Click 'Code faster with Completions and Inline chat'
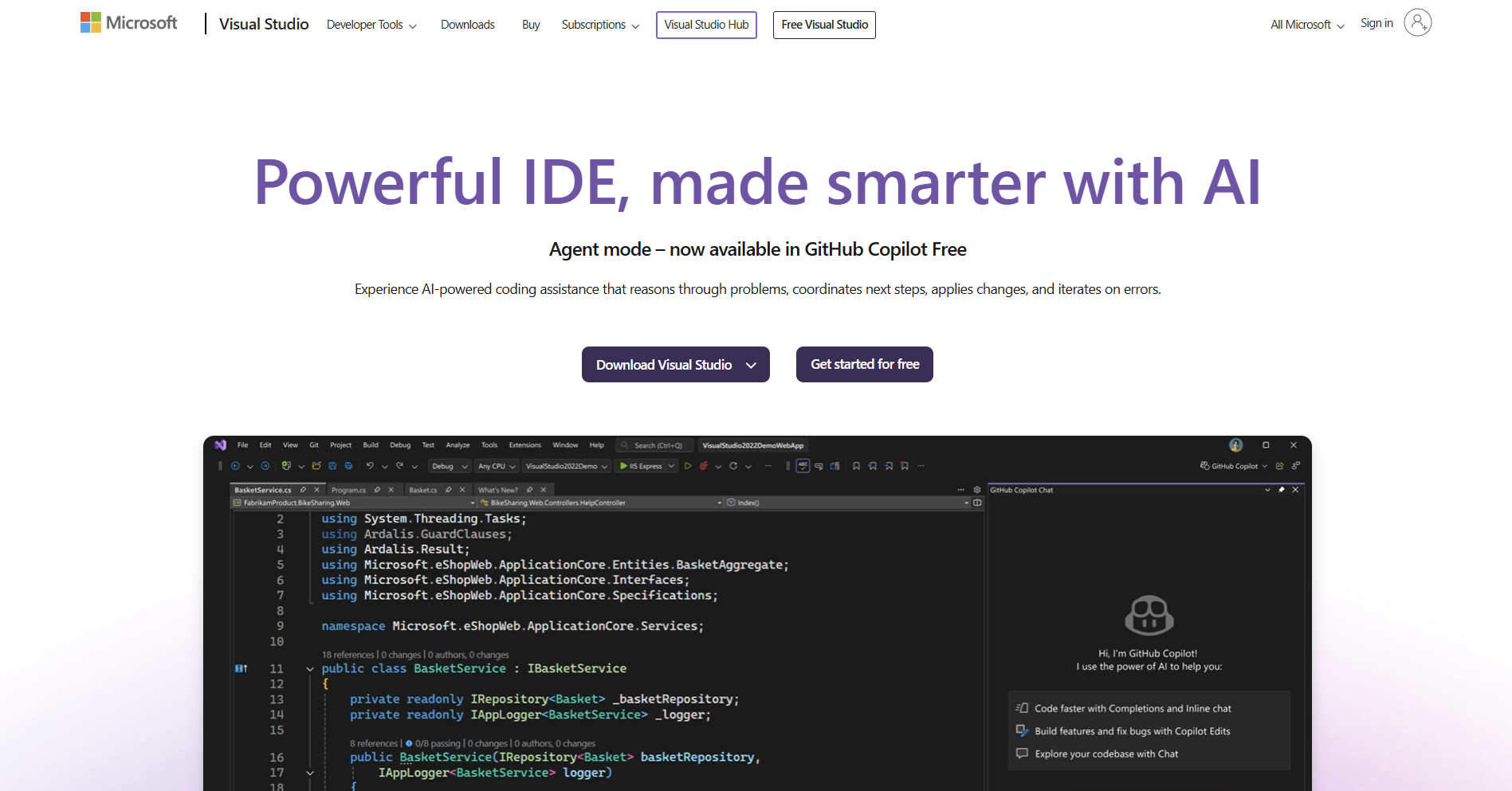Viewport: 1512px width, 791px height. click(1133, 708)
